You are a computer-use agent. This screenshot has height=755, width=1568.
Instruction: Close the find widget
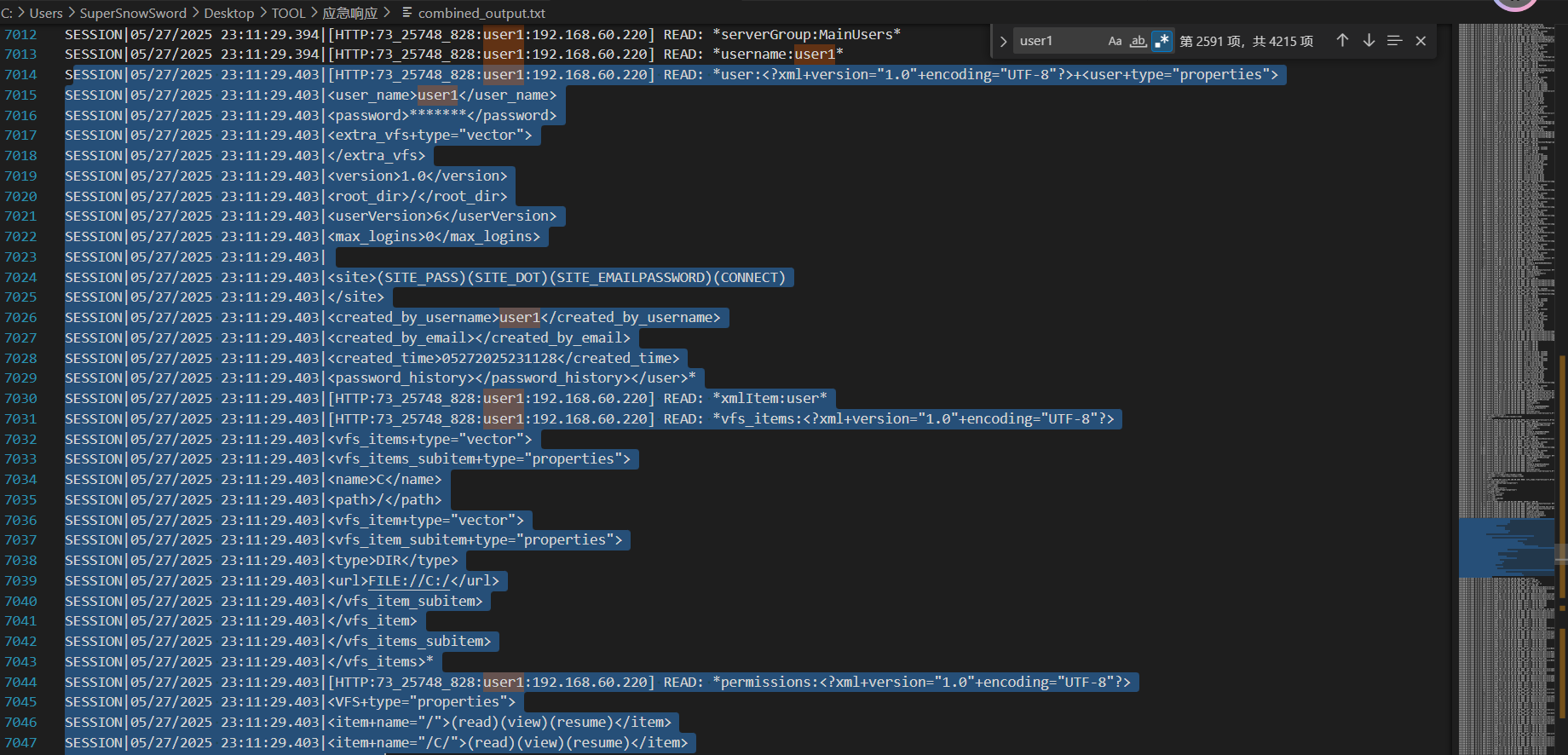click(x=1421, y=41)
